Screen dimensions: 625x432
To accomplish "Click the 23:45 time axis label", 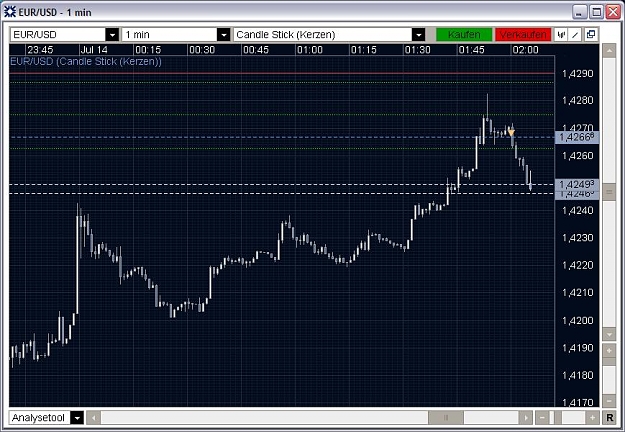I will 40,50.
